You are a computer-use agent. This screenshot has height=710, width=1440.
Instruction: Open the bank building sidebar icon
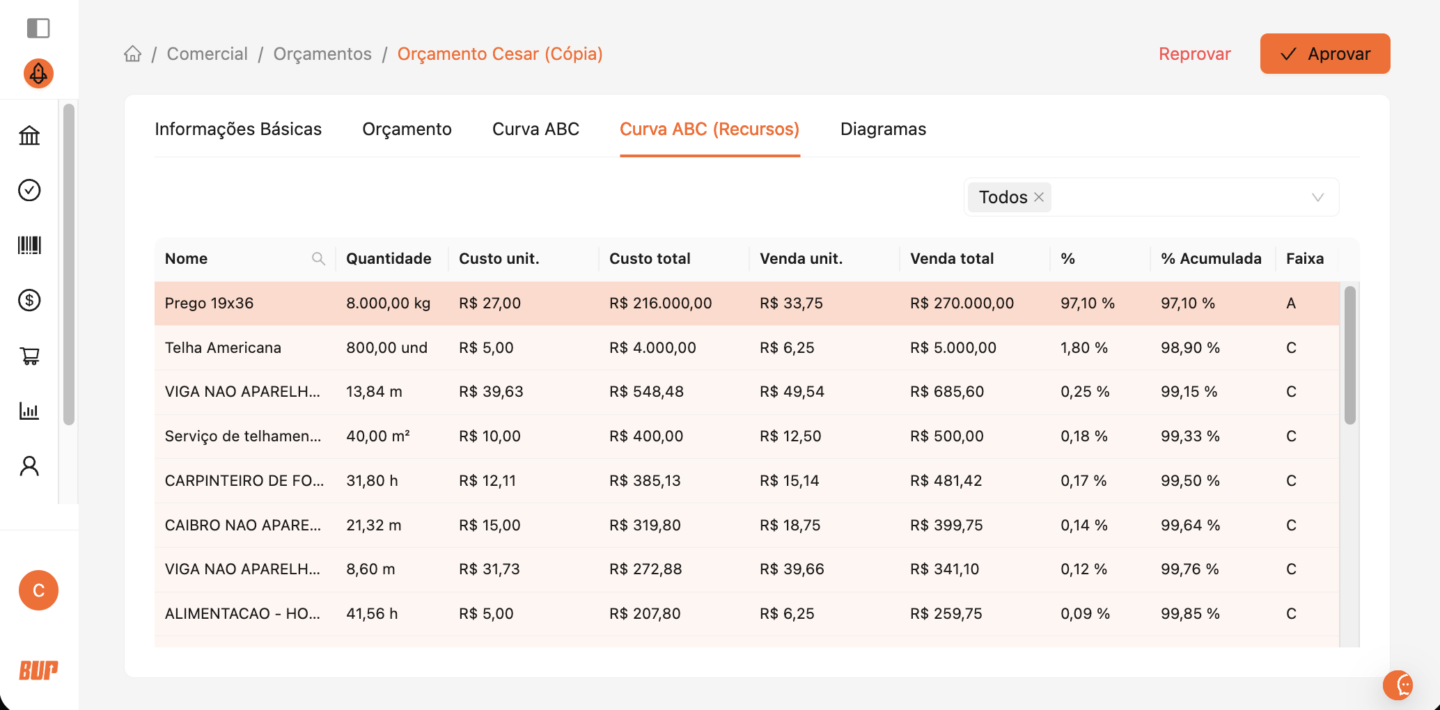coord(30,136)
